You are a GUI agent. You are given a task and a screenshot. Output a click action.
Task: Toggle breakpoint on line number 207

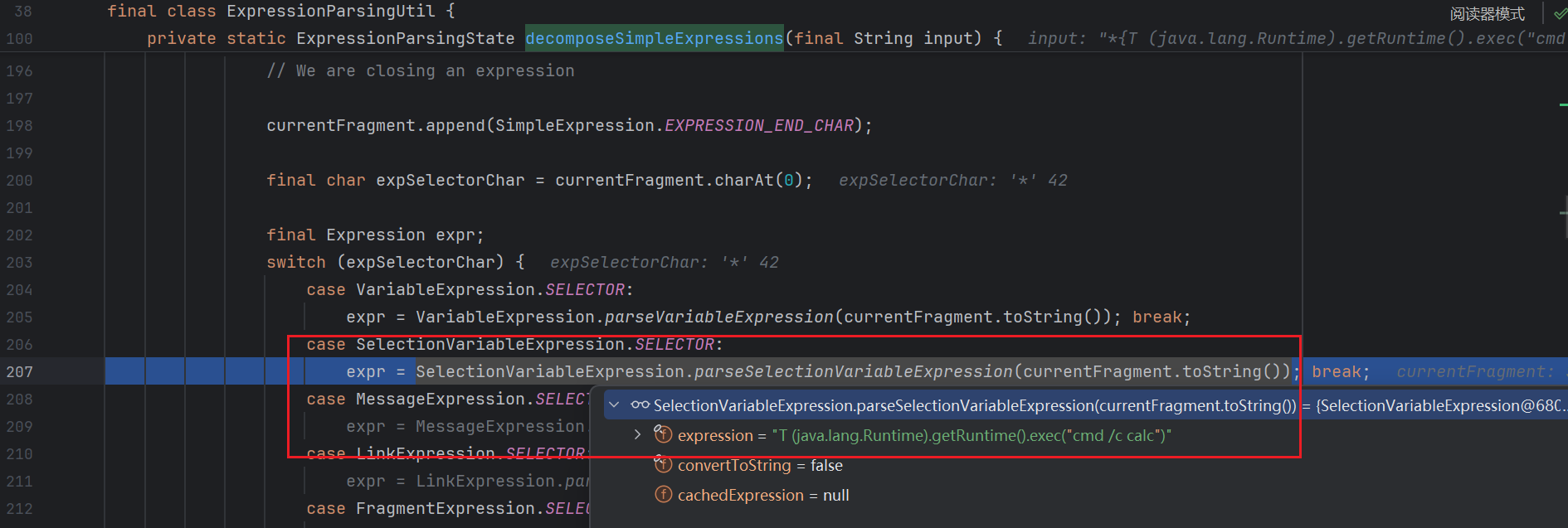20,372
